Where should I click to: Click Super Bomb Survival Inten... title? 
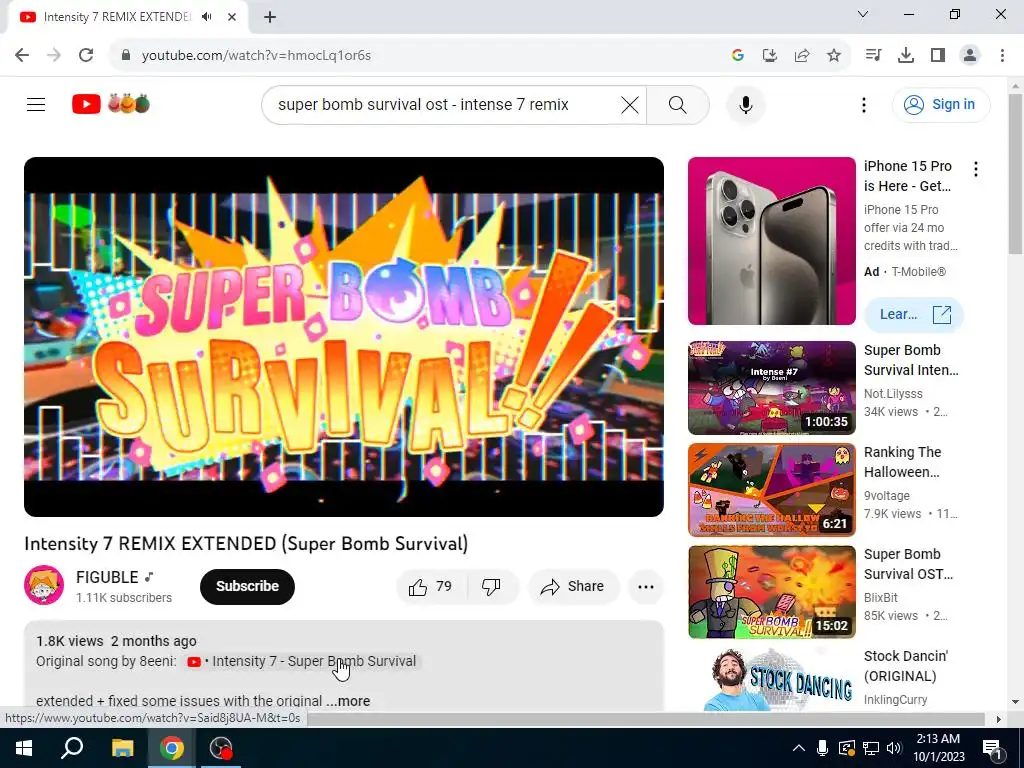pos(911,360)
